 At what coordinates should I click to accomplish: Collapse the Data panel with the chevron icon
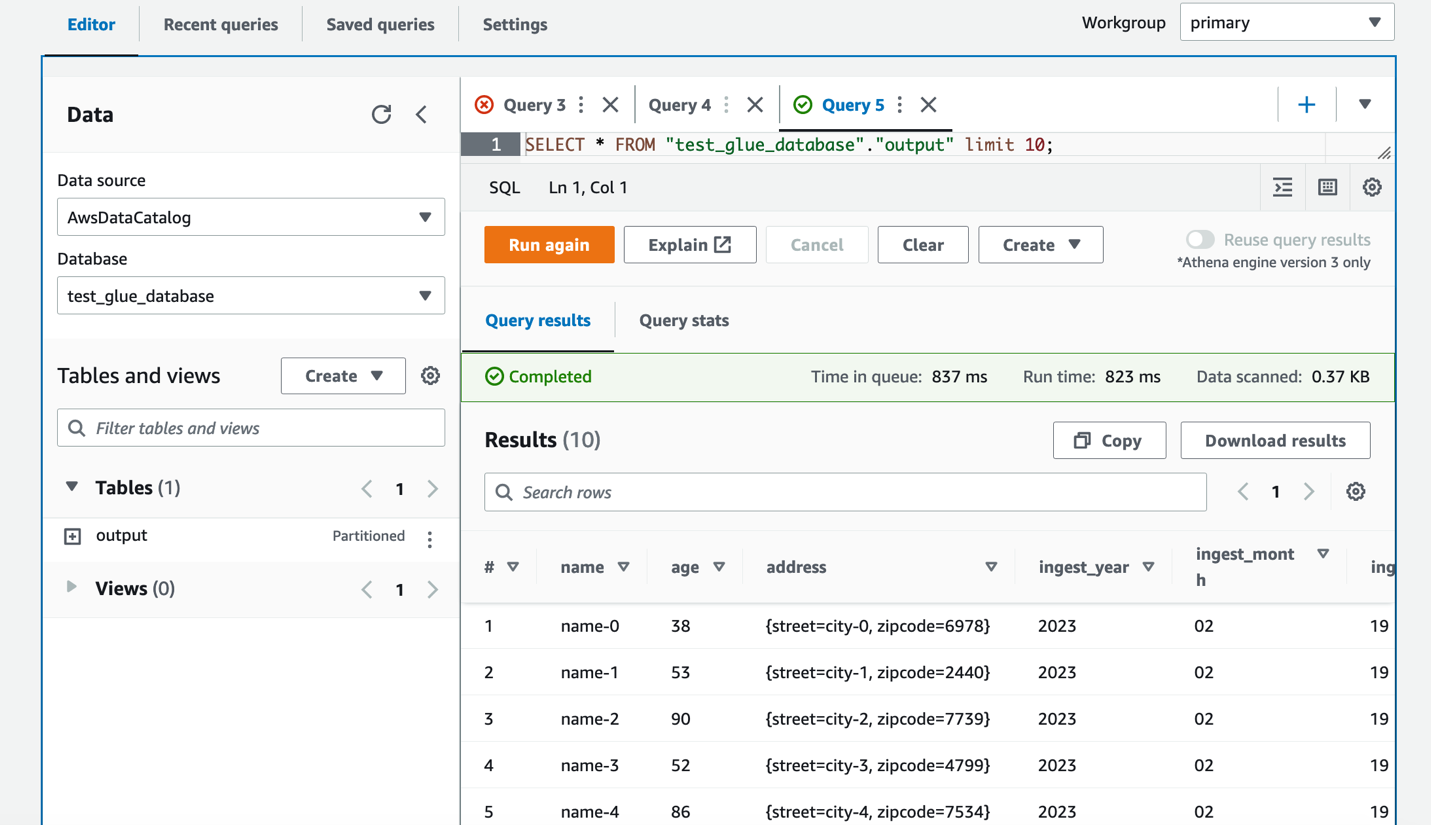[x=421, y=114]
